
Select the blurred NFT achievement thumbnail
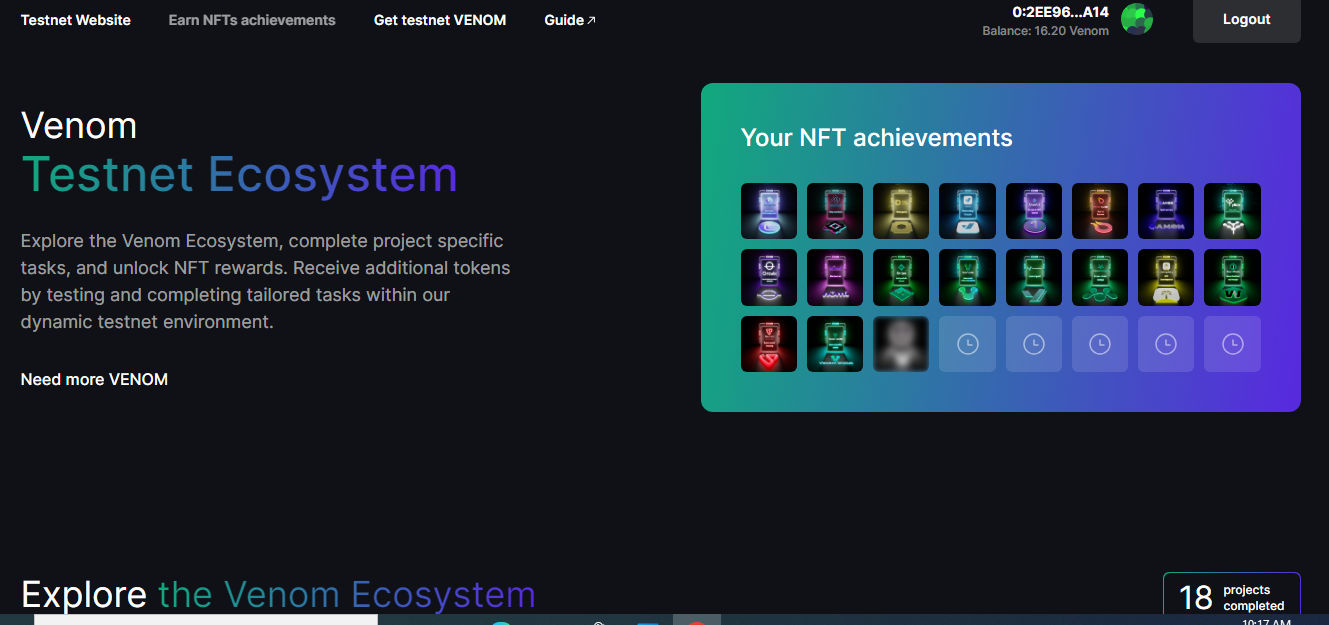click(901, 344)
